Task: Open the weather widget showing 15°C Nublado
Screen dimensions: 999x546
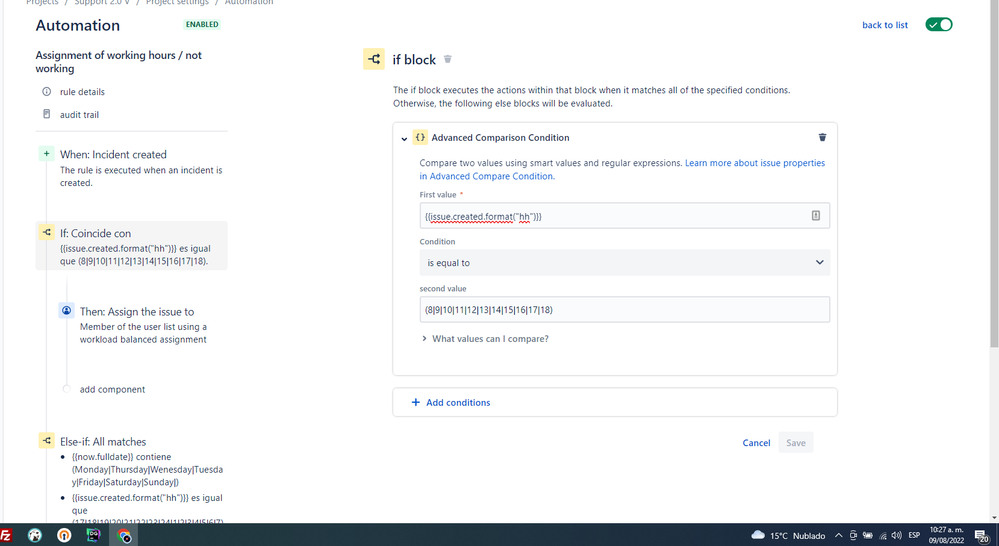Action: (788, 535)
